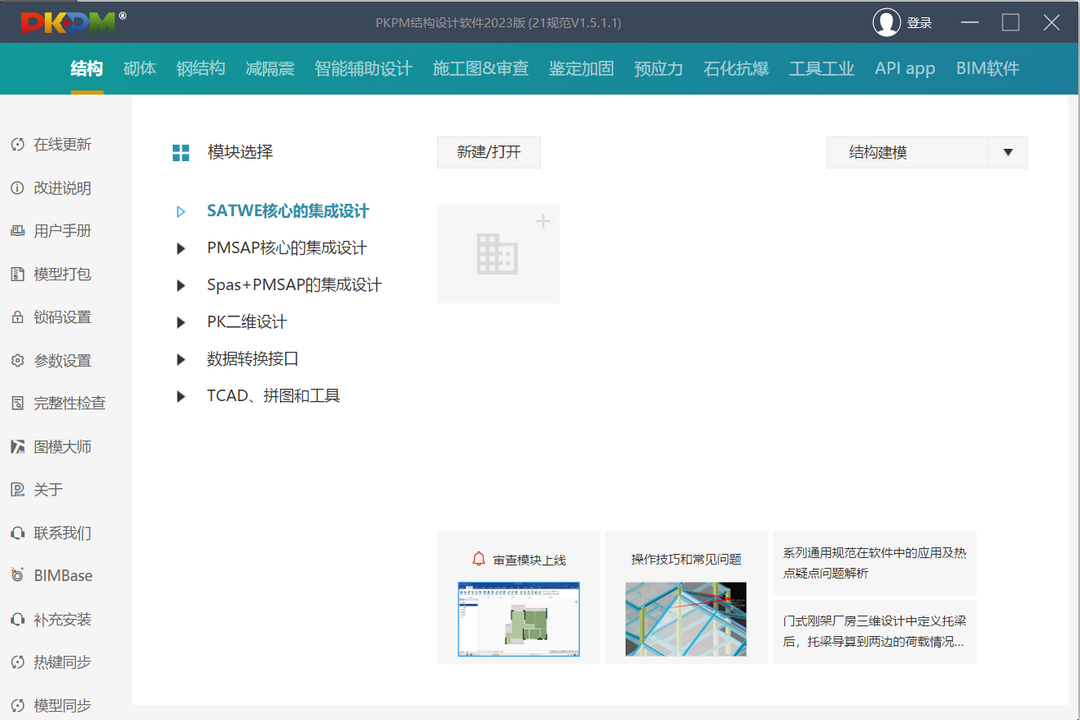Screen dimensions: 1080x720
Task: Open the 审查模块上线 thumbnail preview
Action: (518, 618)
